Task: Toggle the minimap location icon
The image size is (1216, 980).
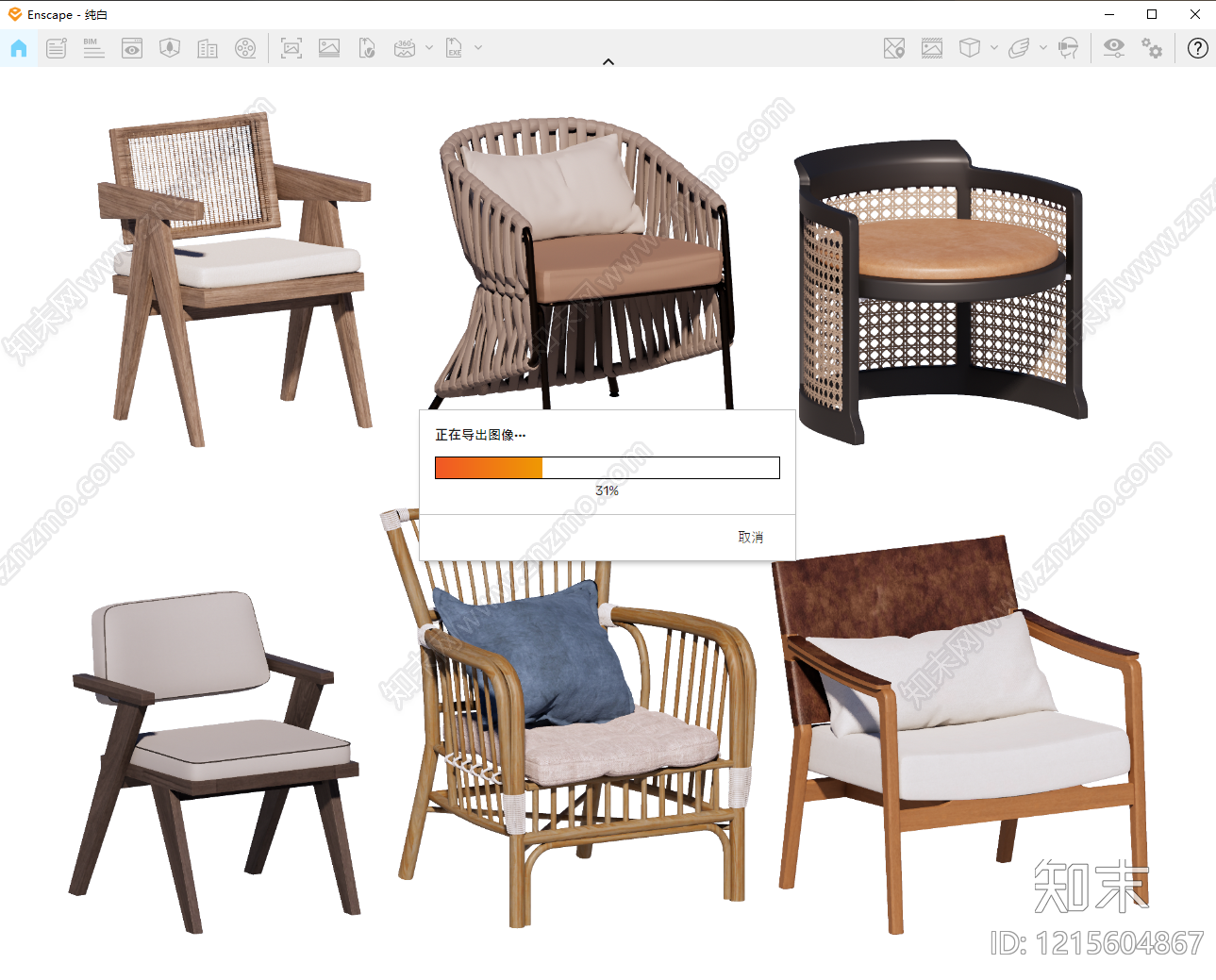Action: 894,48
